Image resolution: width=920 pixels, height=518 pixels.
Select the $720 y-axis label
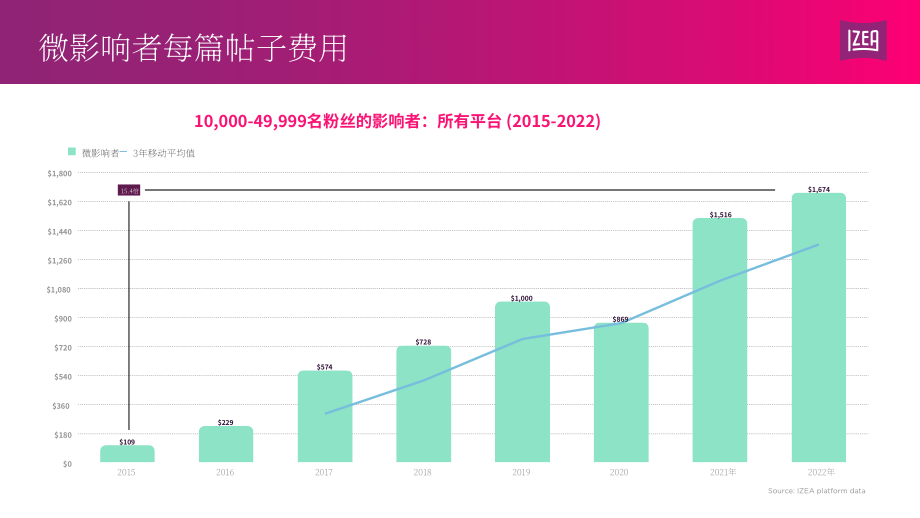(63, 348)
